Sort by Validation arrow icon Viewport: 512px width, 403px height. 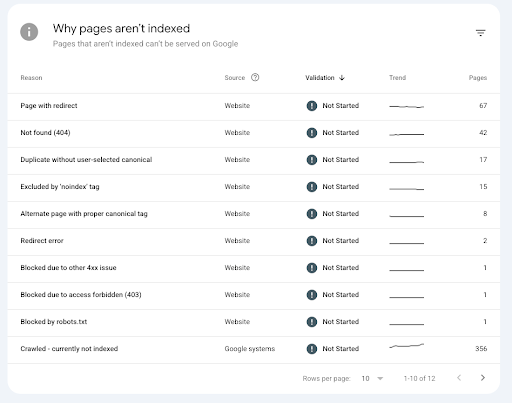[x=342, y=78]
